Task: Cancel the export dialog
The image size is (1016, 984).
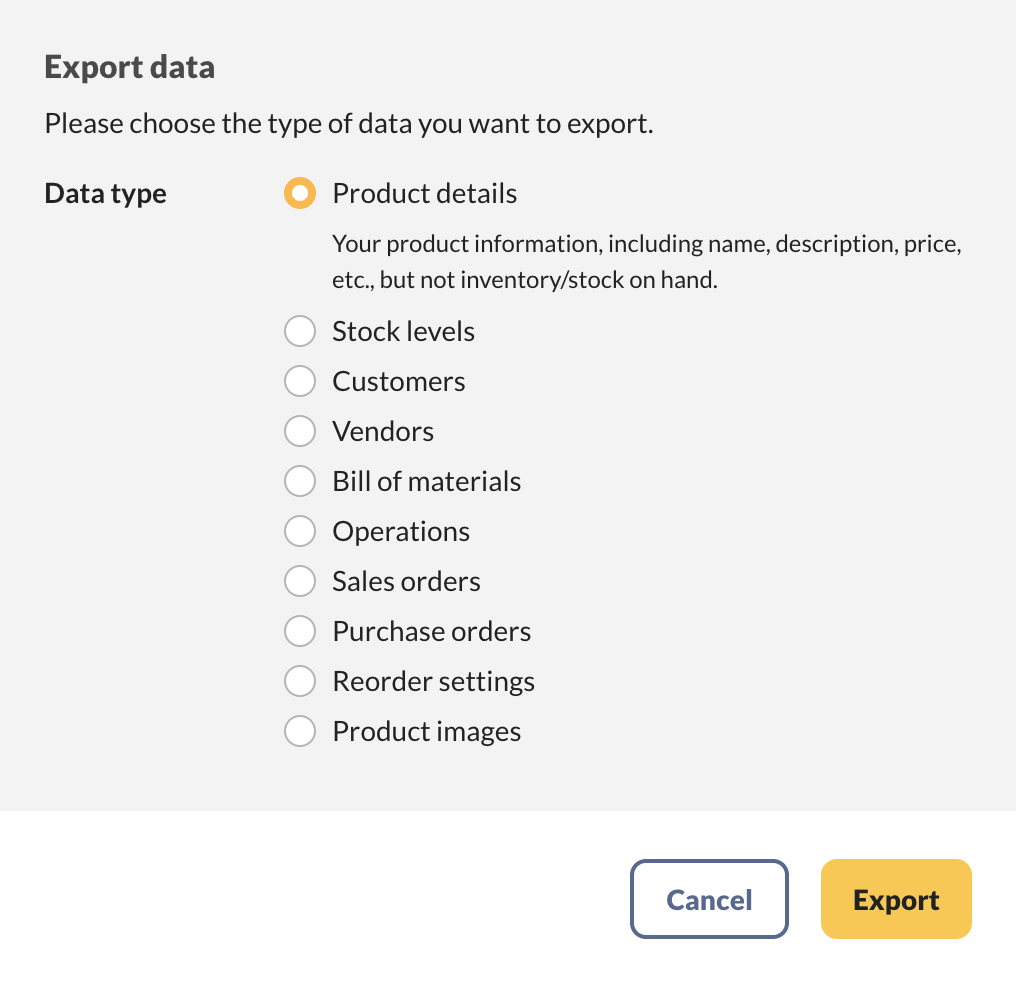Action: (x=709, y=899)
